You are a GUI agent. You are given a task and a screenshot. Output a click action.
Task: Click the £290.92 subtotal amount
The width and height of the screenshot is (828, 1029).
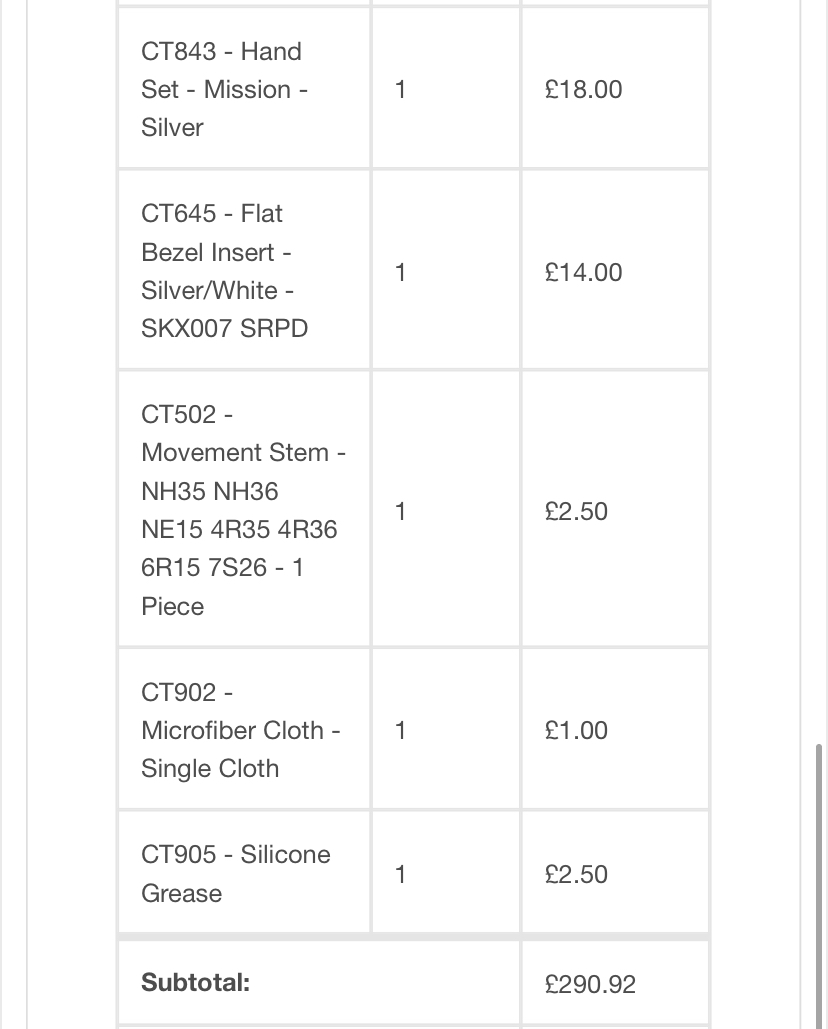(590, 984)
